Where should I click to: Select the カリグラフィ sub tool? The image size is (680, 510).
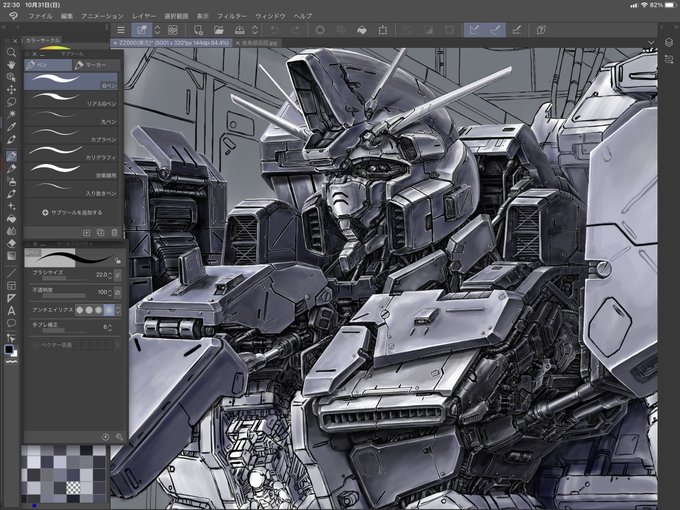[x=71, y=152]
